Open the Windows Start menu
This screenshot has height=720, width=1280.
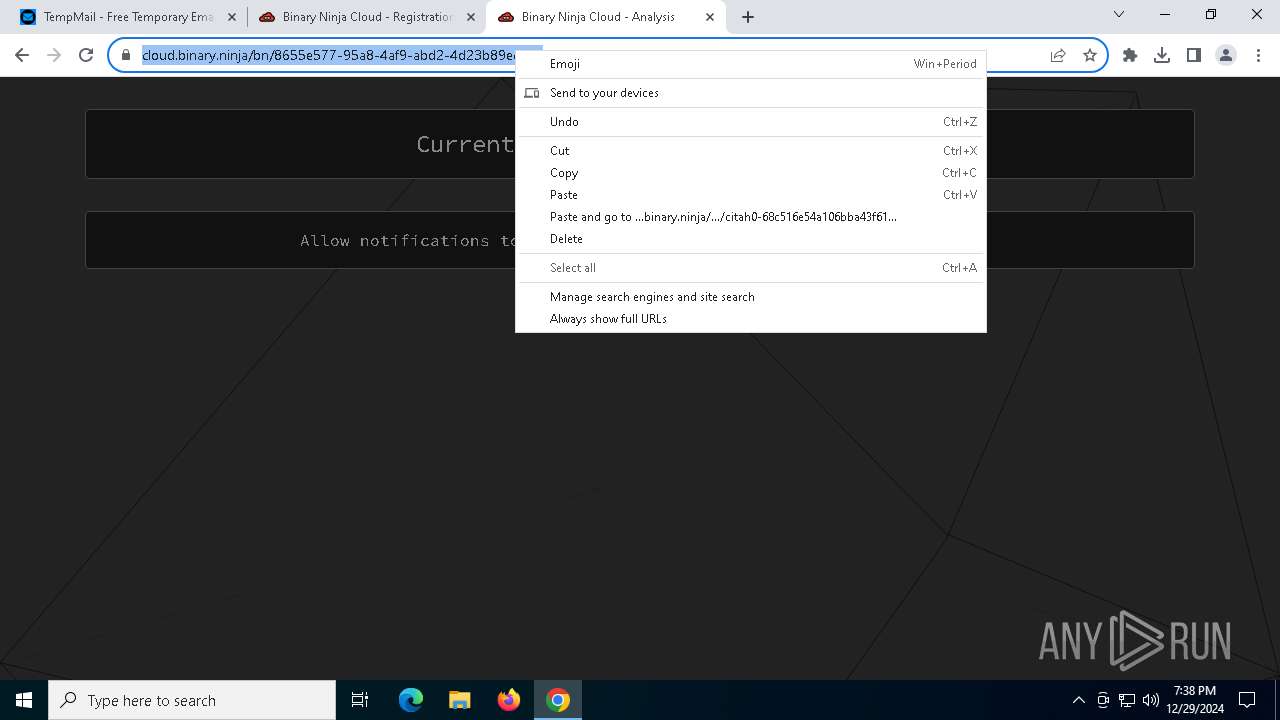coord(24,700)
